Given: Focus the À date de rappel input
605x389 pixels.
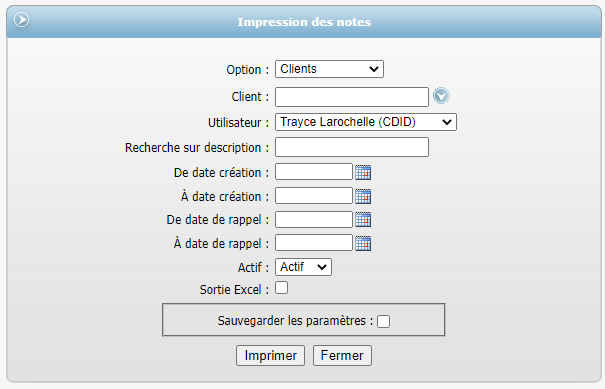Looking at the screenshot, I should coord(314,243).
